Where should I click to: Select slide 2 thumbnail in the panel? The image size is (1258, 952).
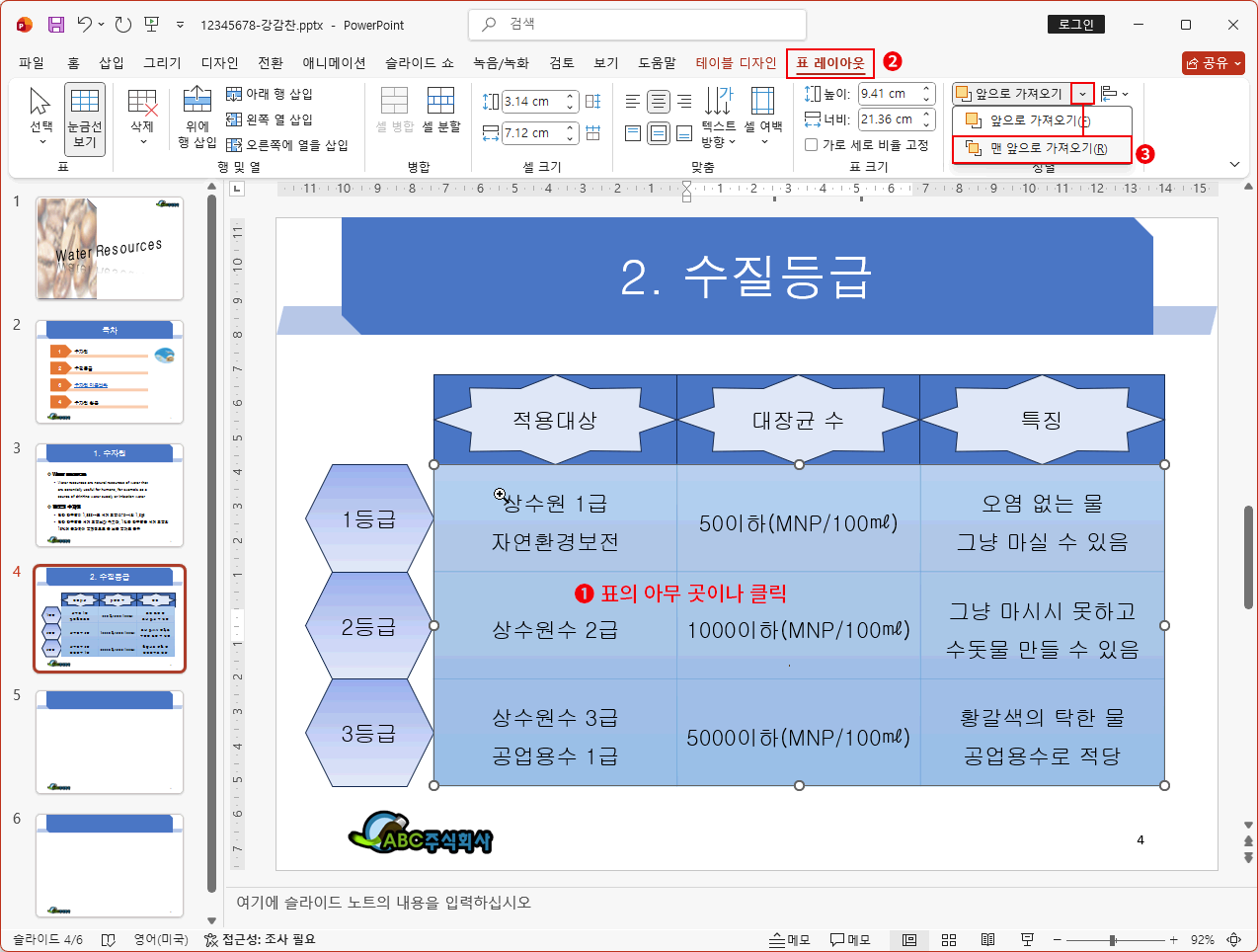(109, 370)
